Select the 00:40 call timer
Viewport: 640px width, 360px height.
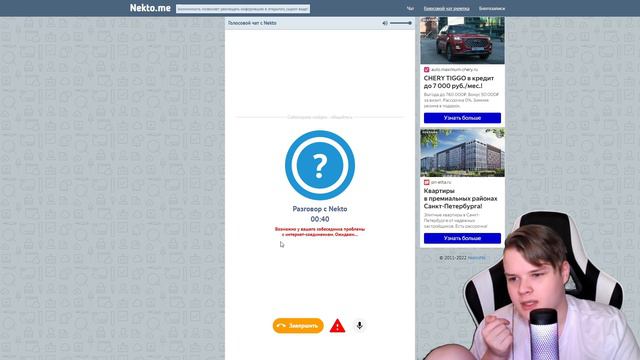click(x=320, y=219)
